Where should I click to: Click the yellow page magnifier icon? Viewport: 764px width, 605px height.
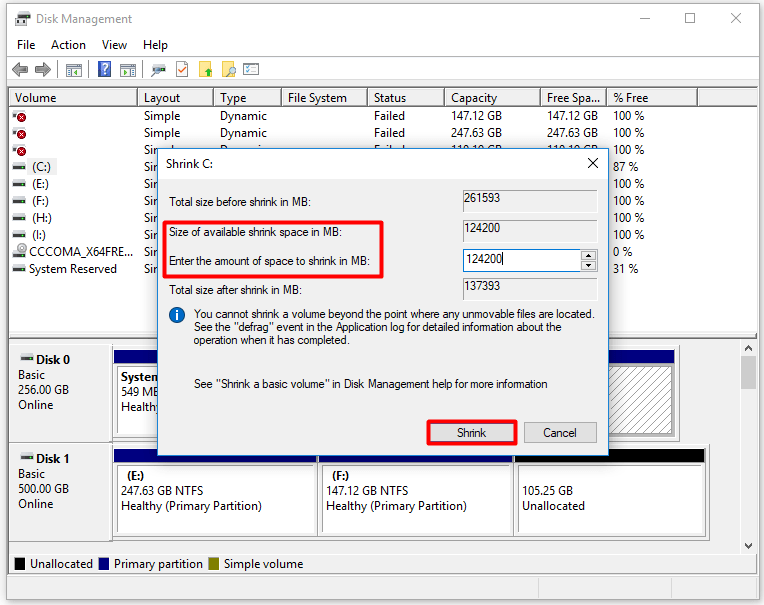coord(229,69)
